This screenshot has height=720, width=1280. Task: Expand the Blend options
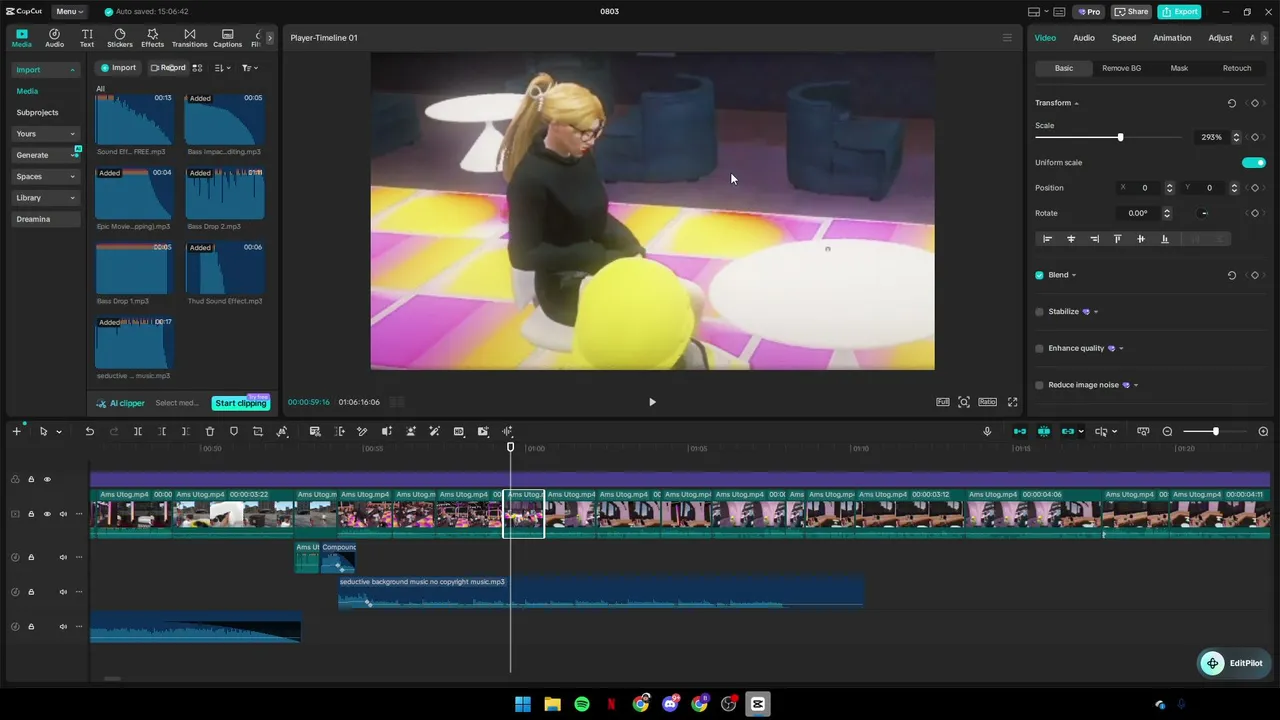coord(1074,275)
